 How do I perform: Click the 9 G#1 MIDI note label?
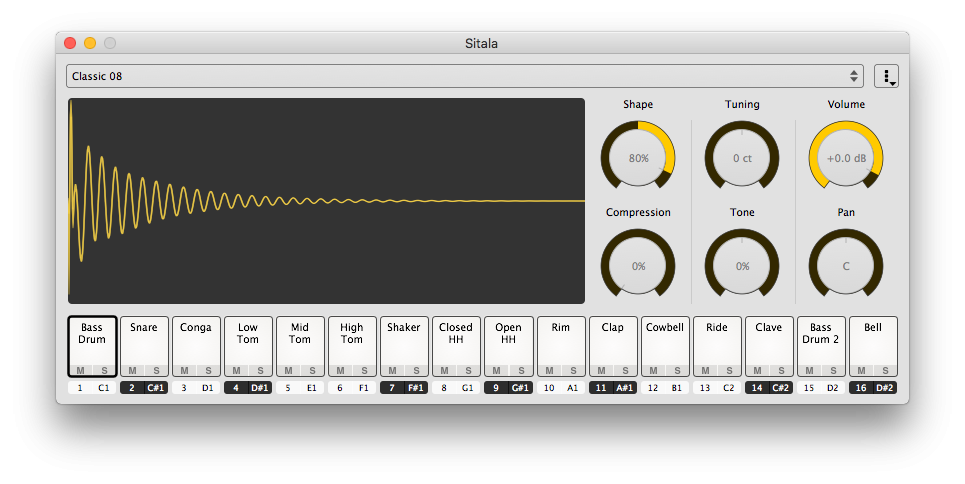tap(508, 388)
